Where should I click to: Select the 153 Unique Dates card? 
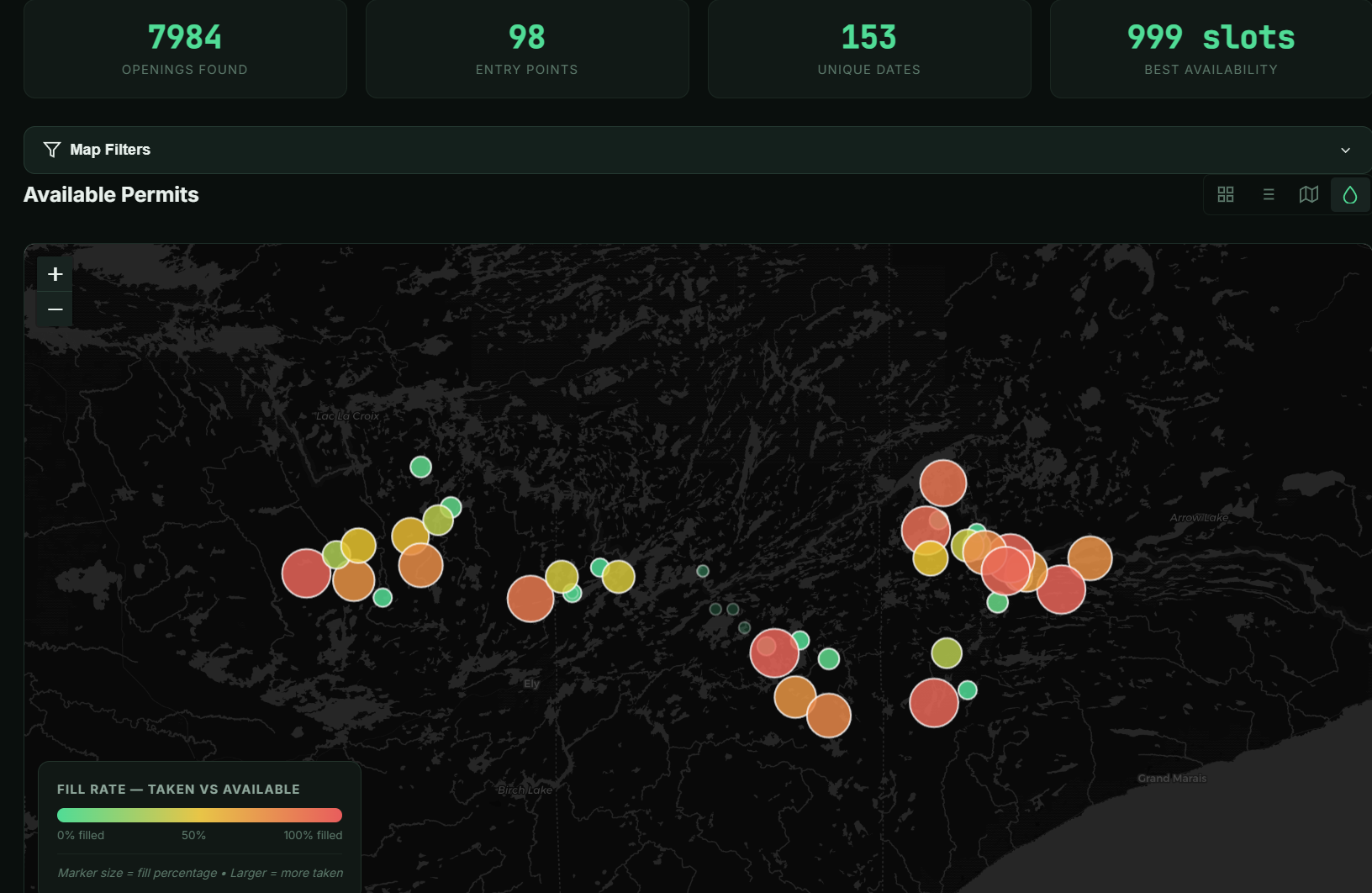pos(868,49)
